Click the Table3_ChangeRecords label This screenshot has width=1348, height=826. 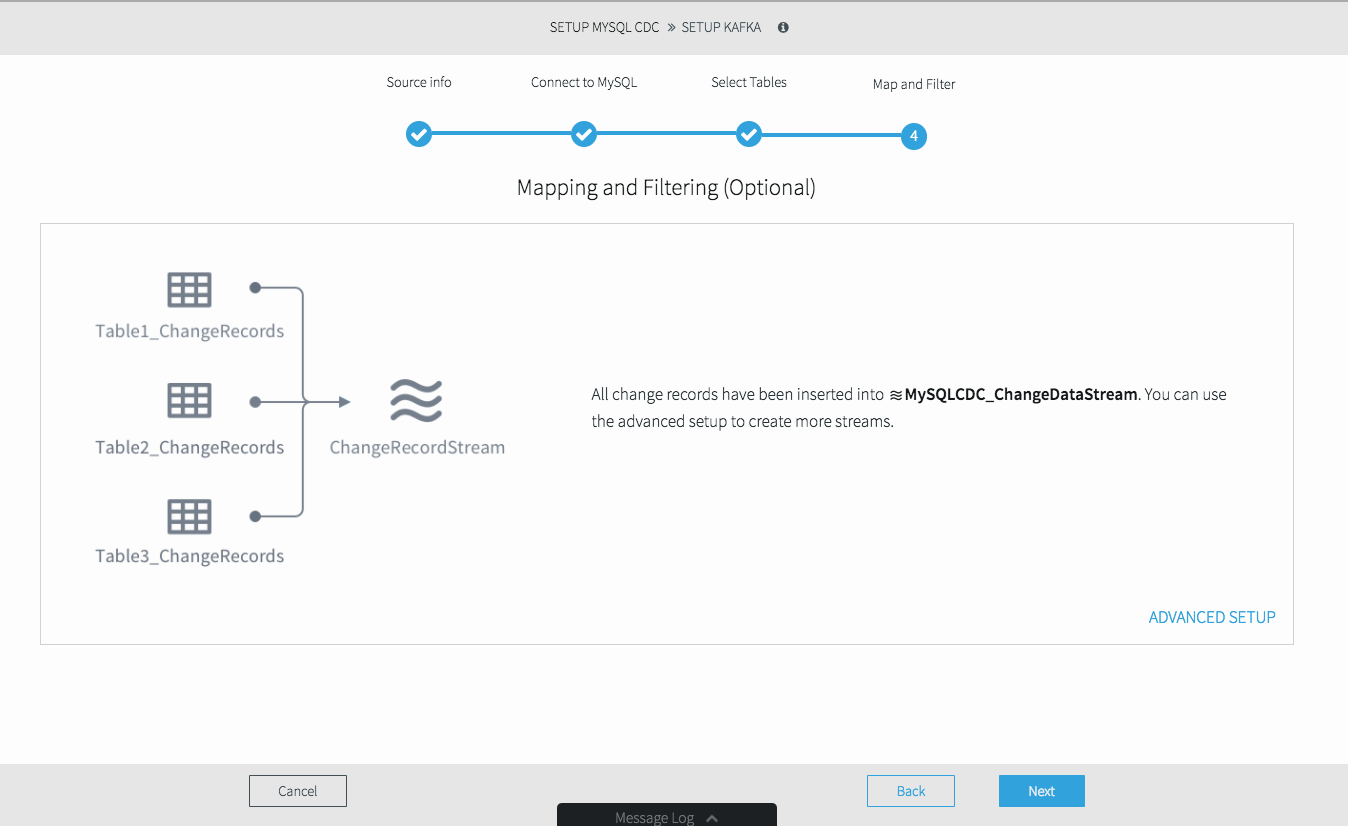coord(190,556)
